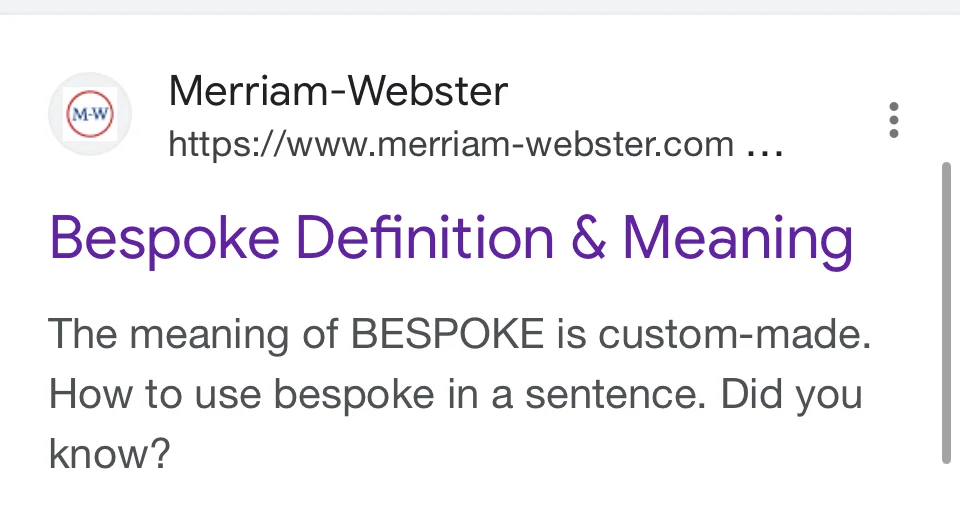Open the three-dot result options menu

tap(893, 120)
